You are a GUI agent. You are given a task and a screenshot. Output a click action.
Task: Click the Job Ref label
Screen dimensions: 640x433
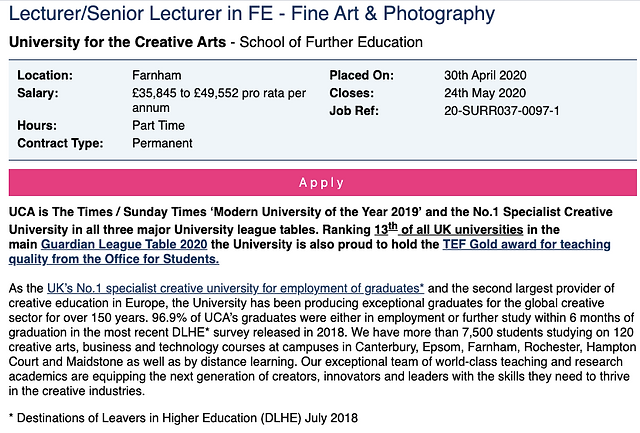pos(354,111)
